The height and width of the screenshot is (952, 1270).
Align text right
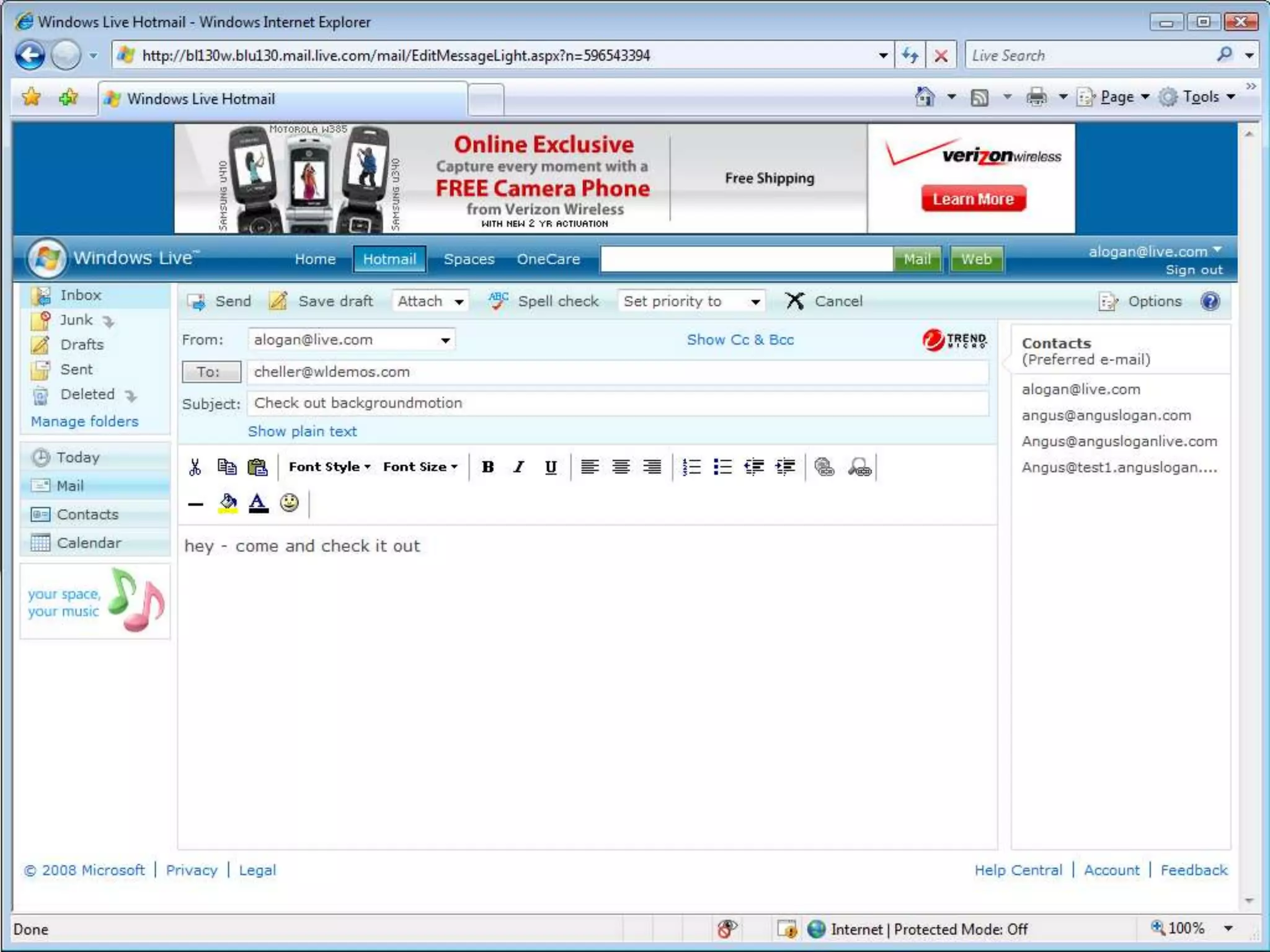652,467
